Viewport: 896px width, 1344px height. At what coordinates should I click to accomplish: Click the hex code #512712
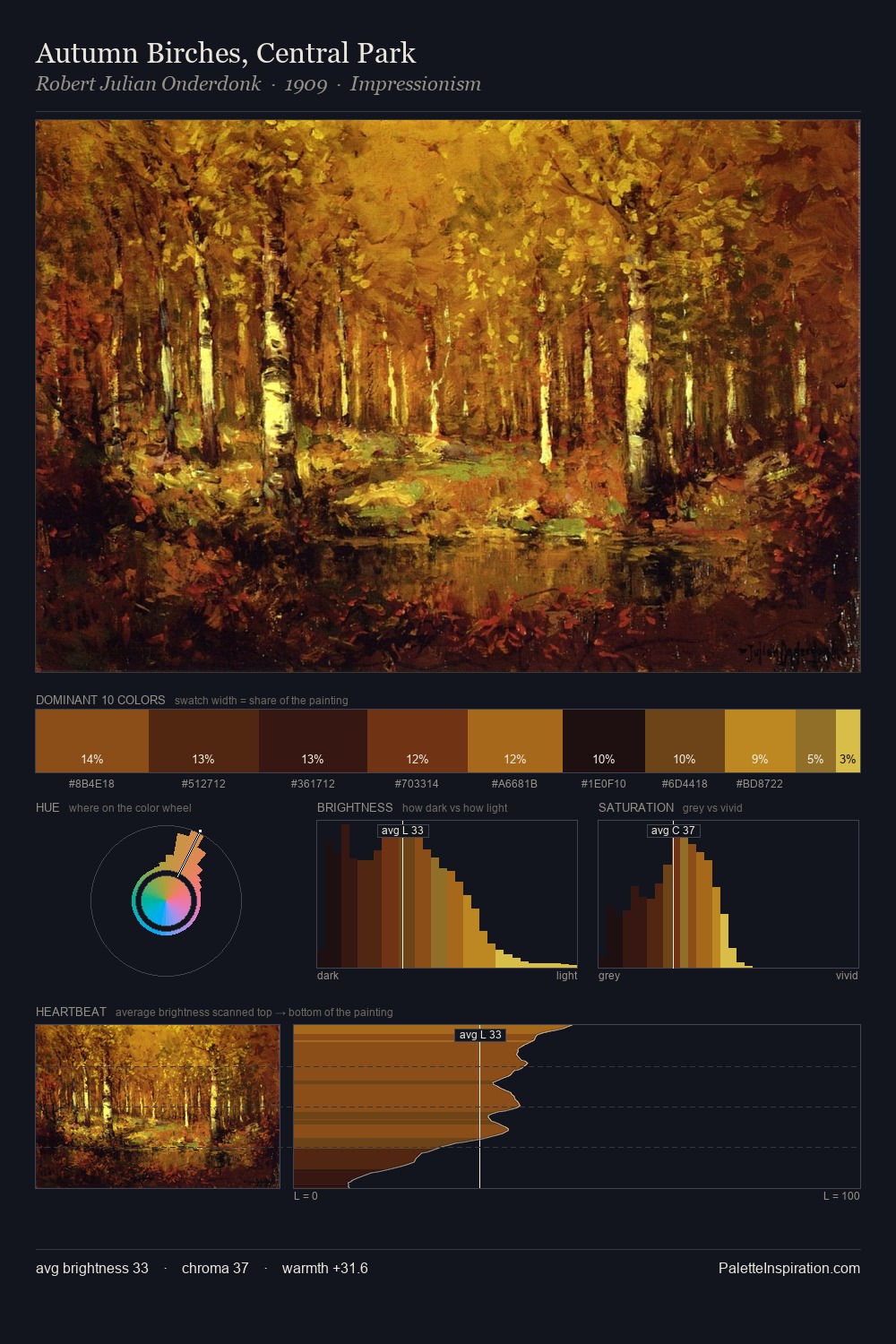tap(203, 783)
